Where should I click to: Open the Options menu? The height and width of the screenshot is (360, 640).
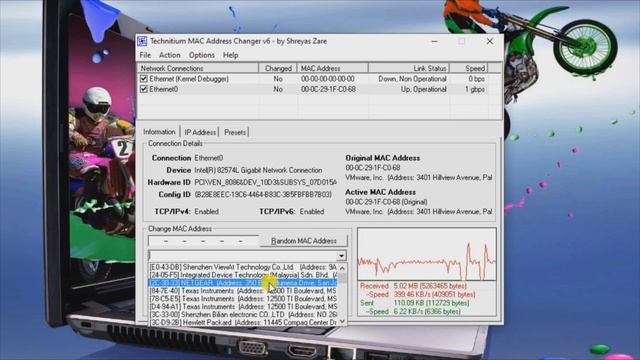pos(201,55)
